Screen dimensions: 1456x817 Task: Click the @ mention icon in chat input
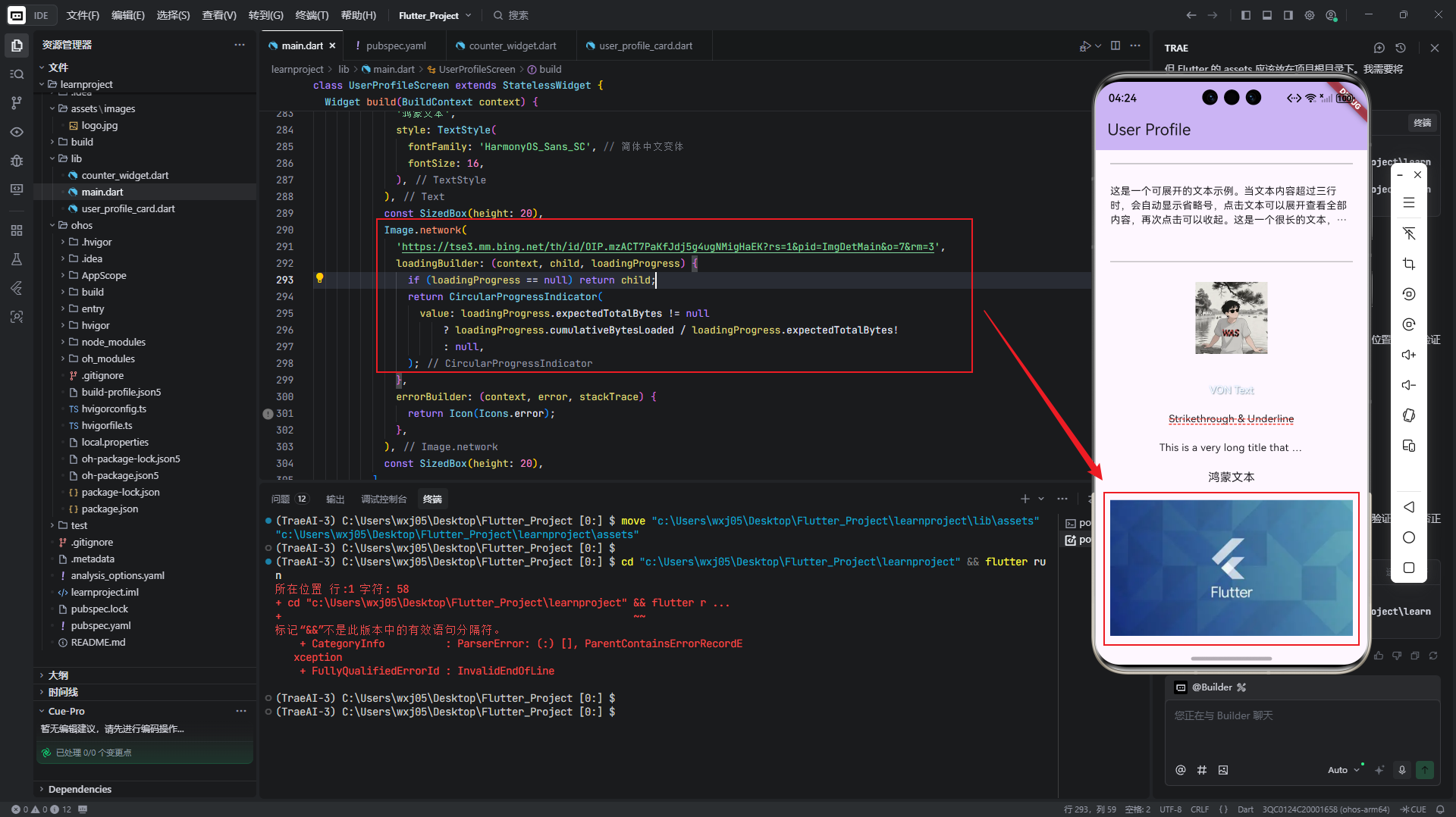pyautogui.click(x=1181, y=770)
